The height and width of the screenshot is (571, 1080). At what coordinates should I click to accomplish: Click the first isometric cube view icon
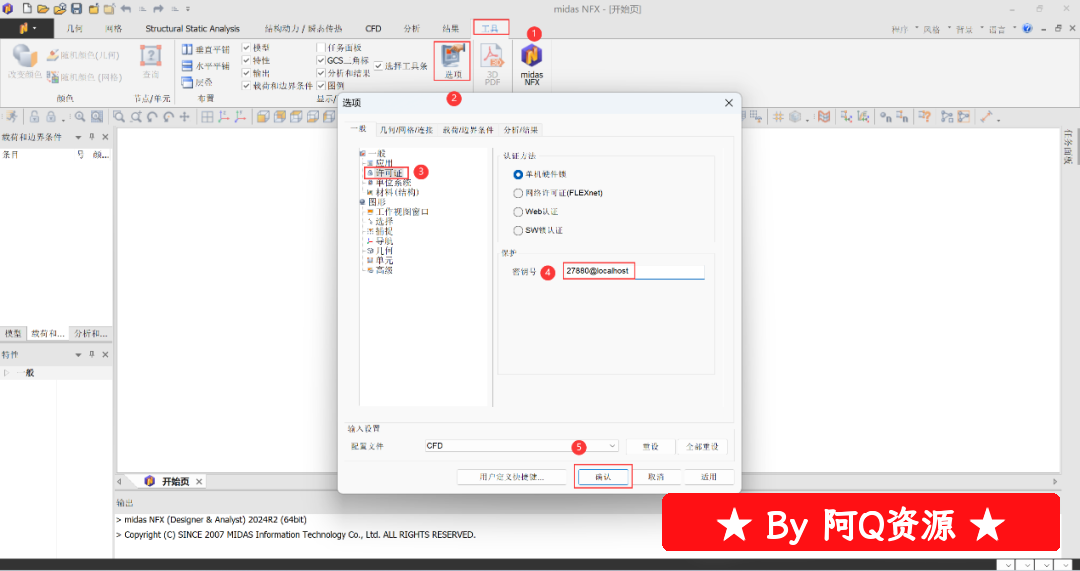pos(262,117)
